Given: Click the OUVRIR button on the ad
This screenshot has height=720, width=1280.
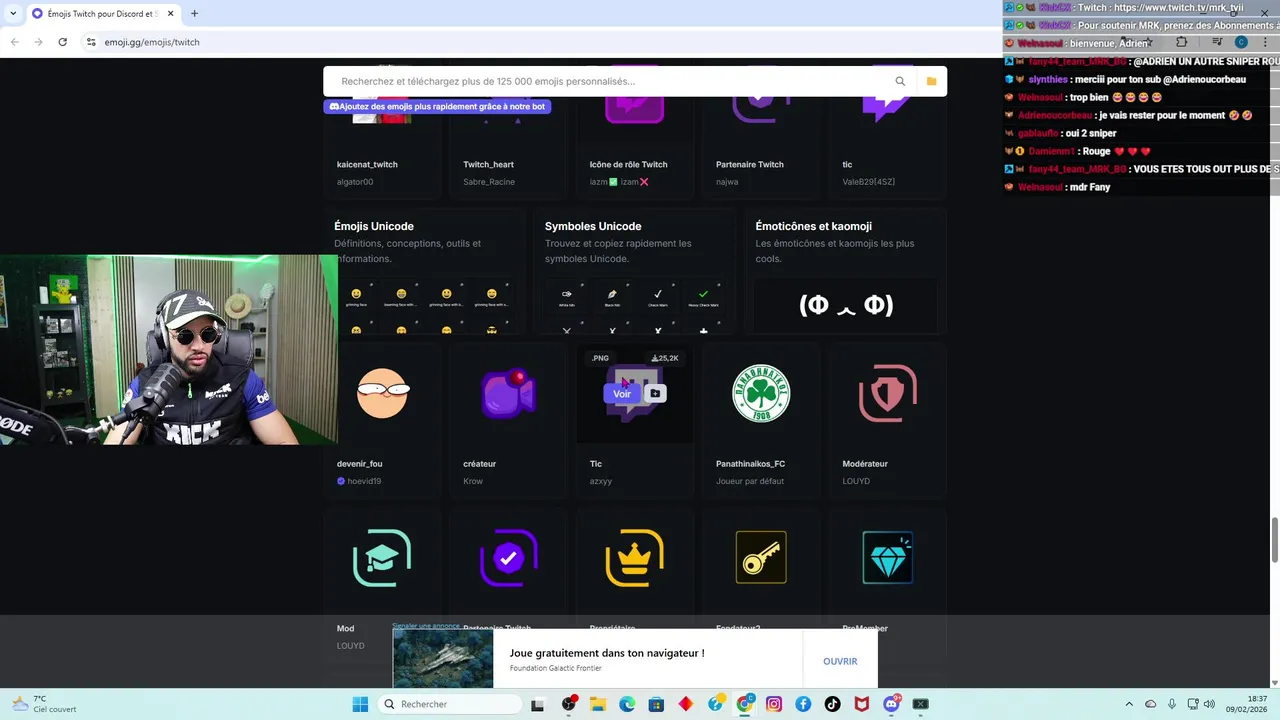Looking at the screenshot, I should coord(840,661).
